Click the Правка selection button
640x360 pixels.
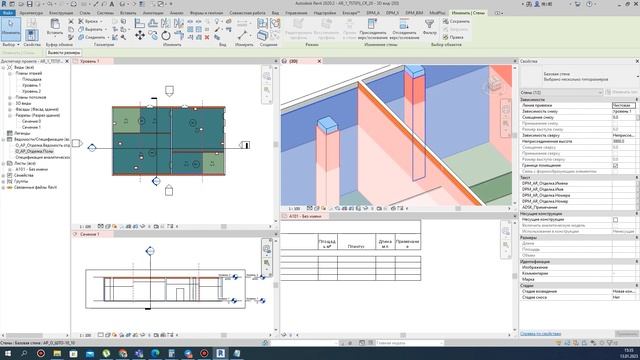pyautogui.click(x=453, y=37)
